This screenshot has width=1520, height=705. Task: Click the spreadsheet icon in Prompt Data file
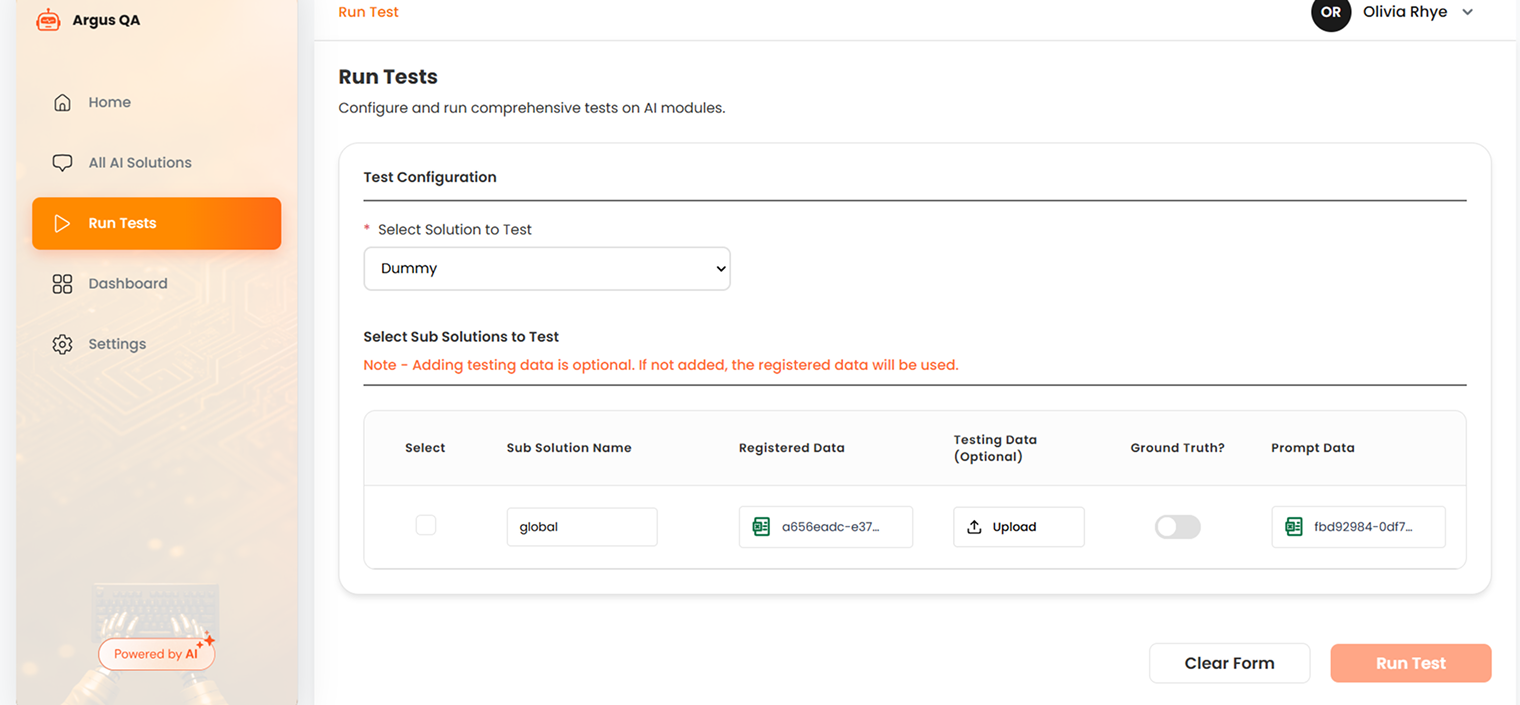[x=1294, y=527]
